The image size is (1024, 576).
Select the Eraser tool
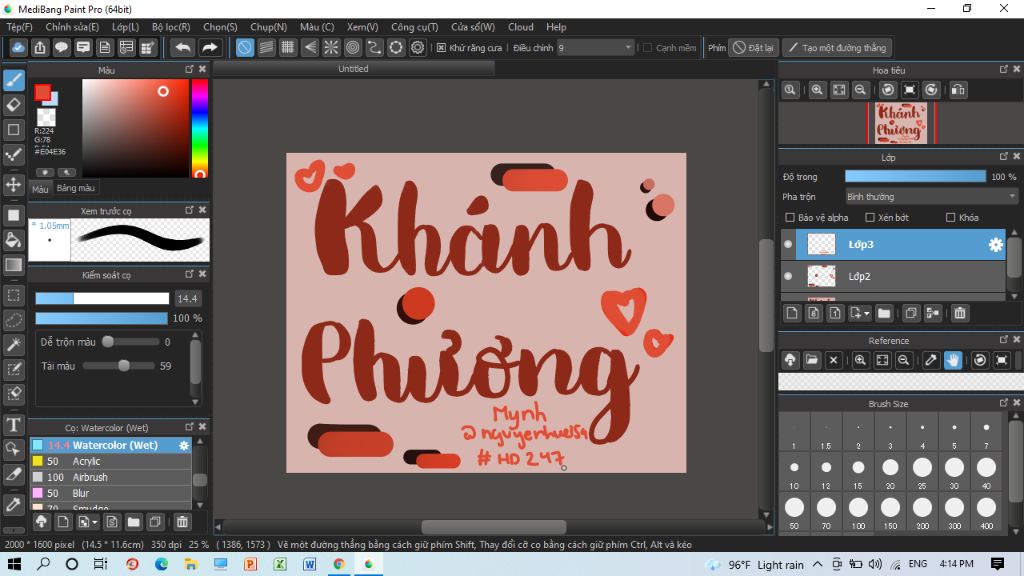[14, 104]
